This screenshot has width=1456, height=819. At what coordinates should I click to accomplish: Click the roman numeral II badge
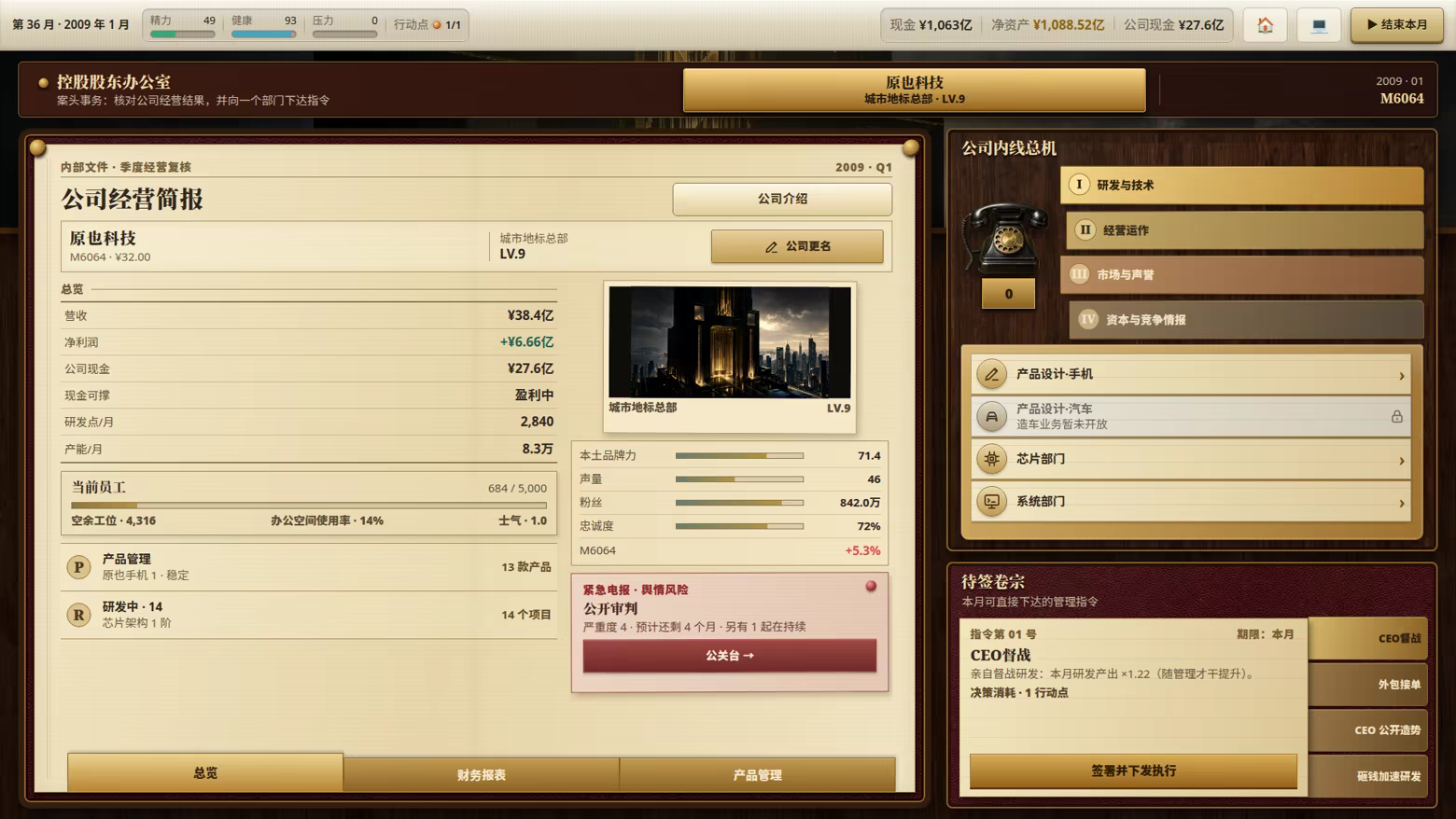(x=1085, y=229)
